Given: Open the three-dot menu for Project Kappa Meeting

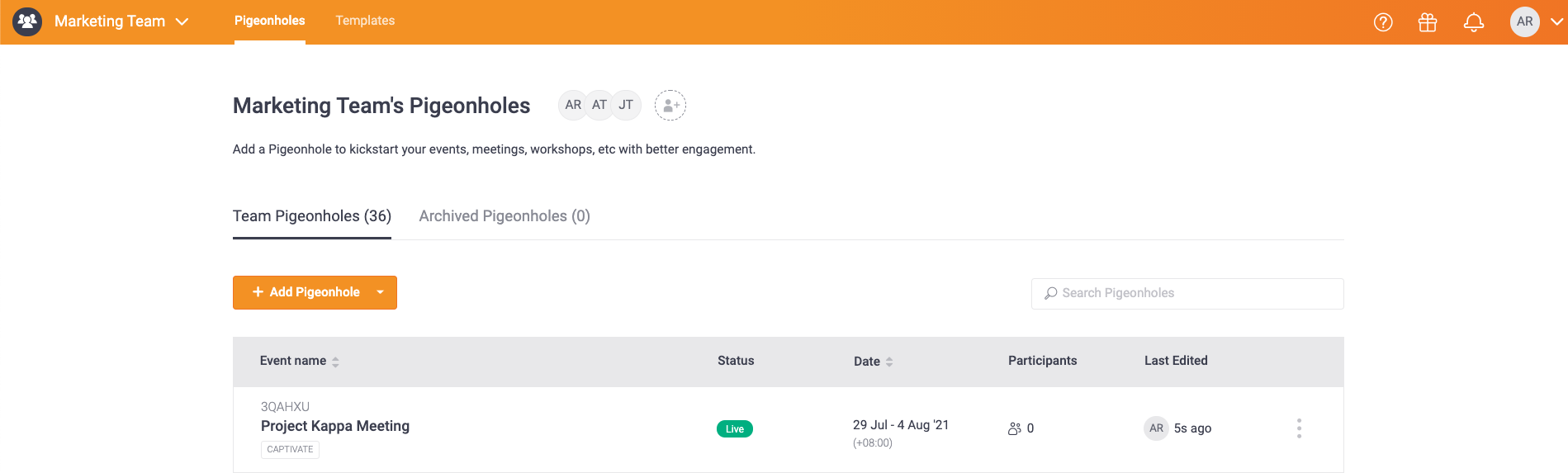Looking at the screenshot, I should click(1299, 428).
